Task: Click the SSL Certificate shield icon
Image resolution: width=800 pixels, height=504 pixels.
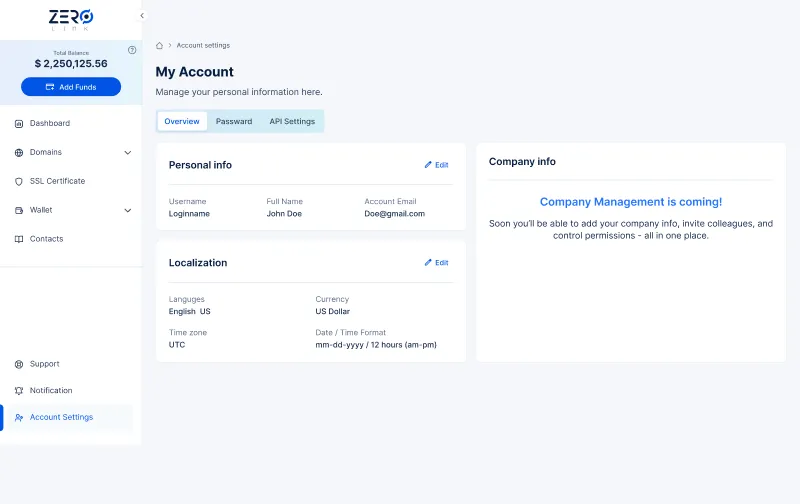Action: coord(19,182)
